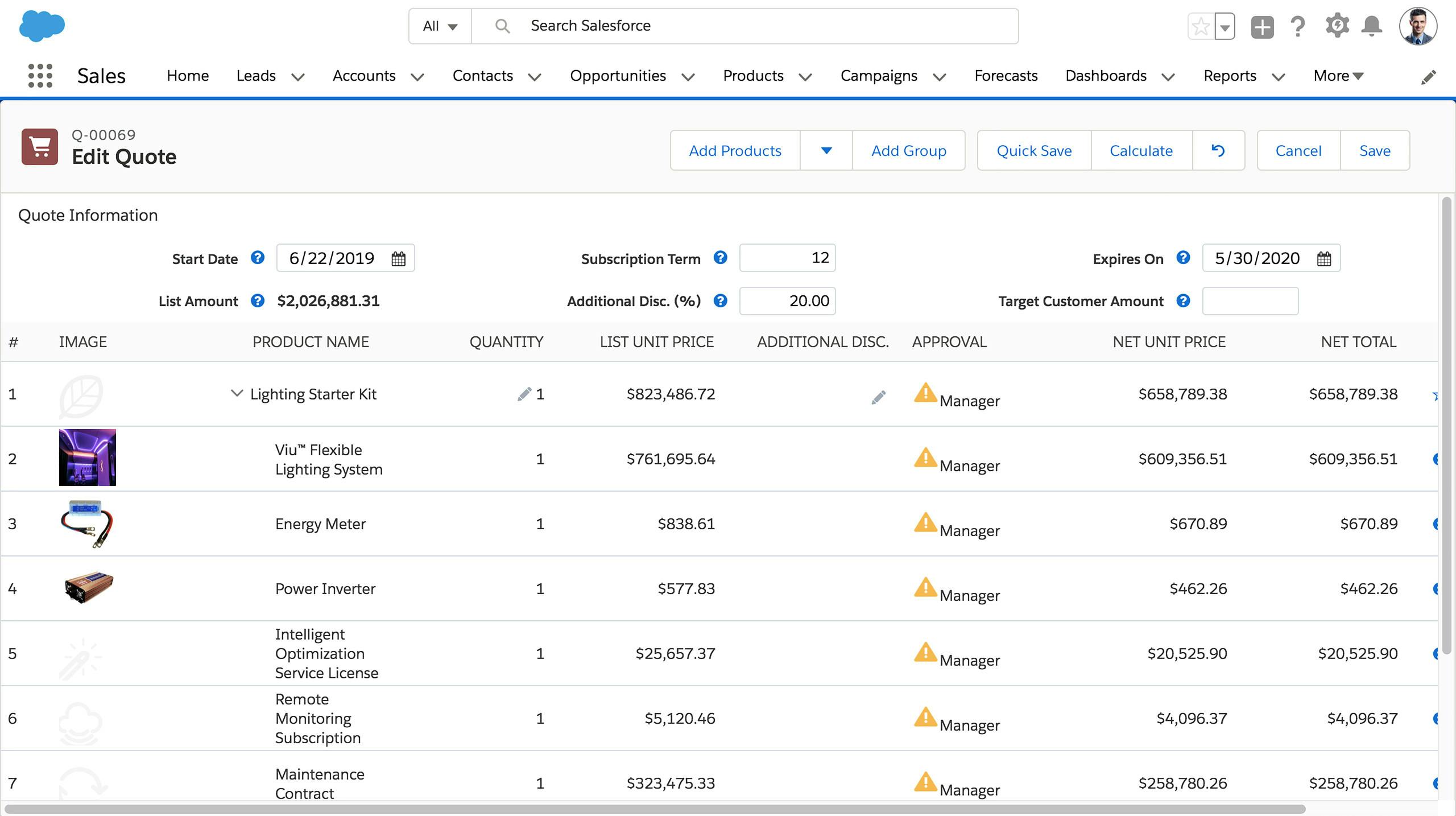Collapse the Lighting Starter Kit bundle

tap(237, 393)
